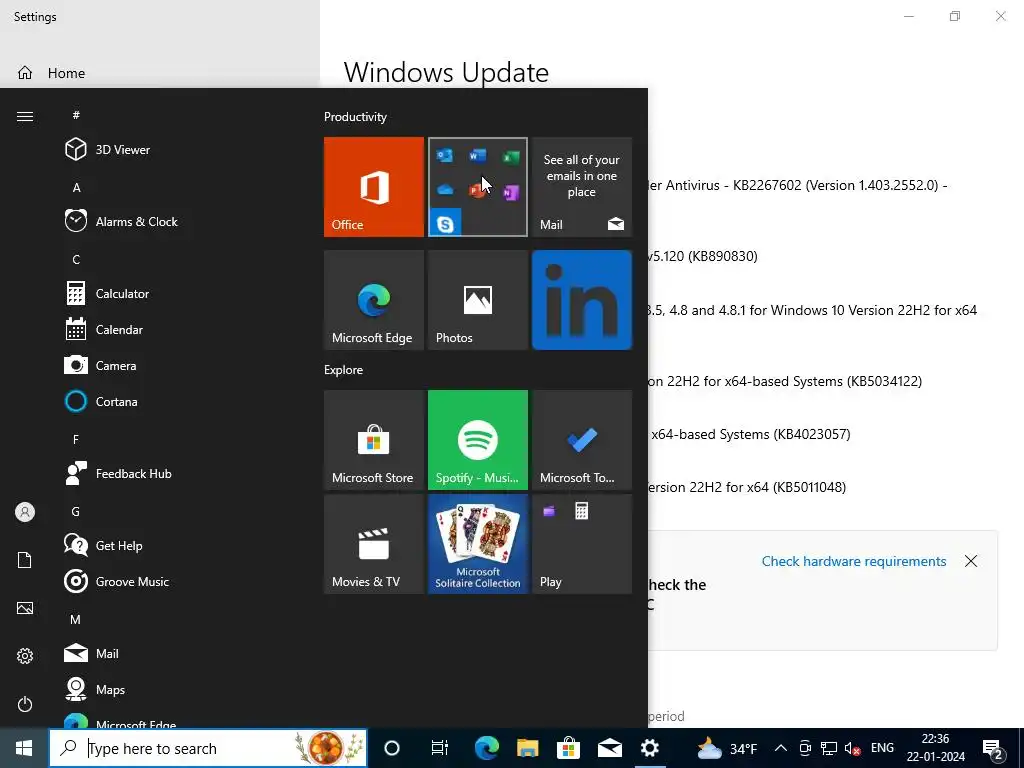Open Cortana circle on the taskbar

point(392,748)
